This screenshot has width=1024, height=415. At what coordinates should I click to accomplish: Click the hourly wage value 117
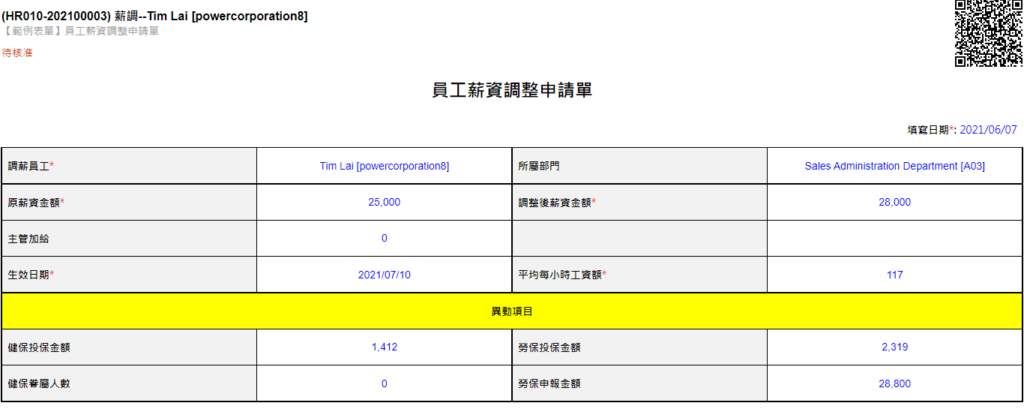tap(895, 275)
